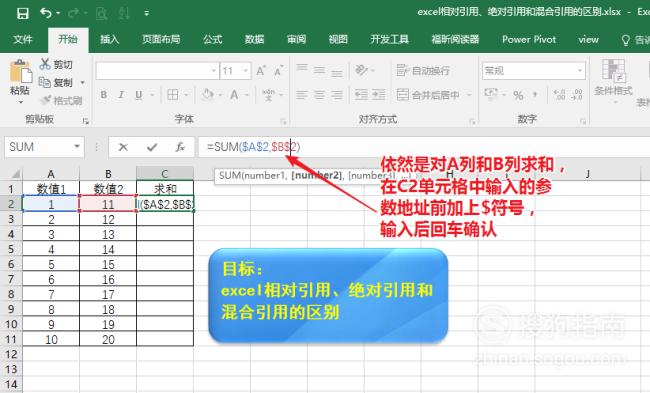Viewport: 650px width, 393px height.
Task: Toggle italic formatting I
Action: point(121,95)
